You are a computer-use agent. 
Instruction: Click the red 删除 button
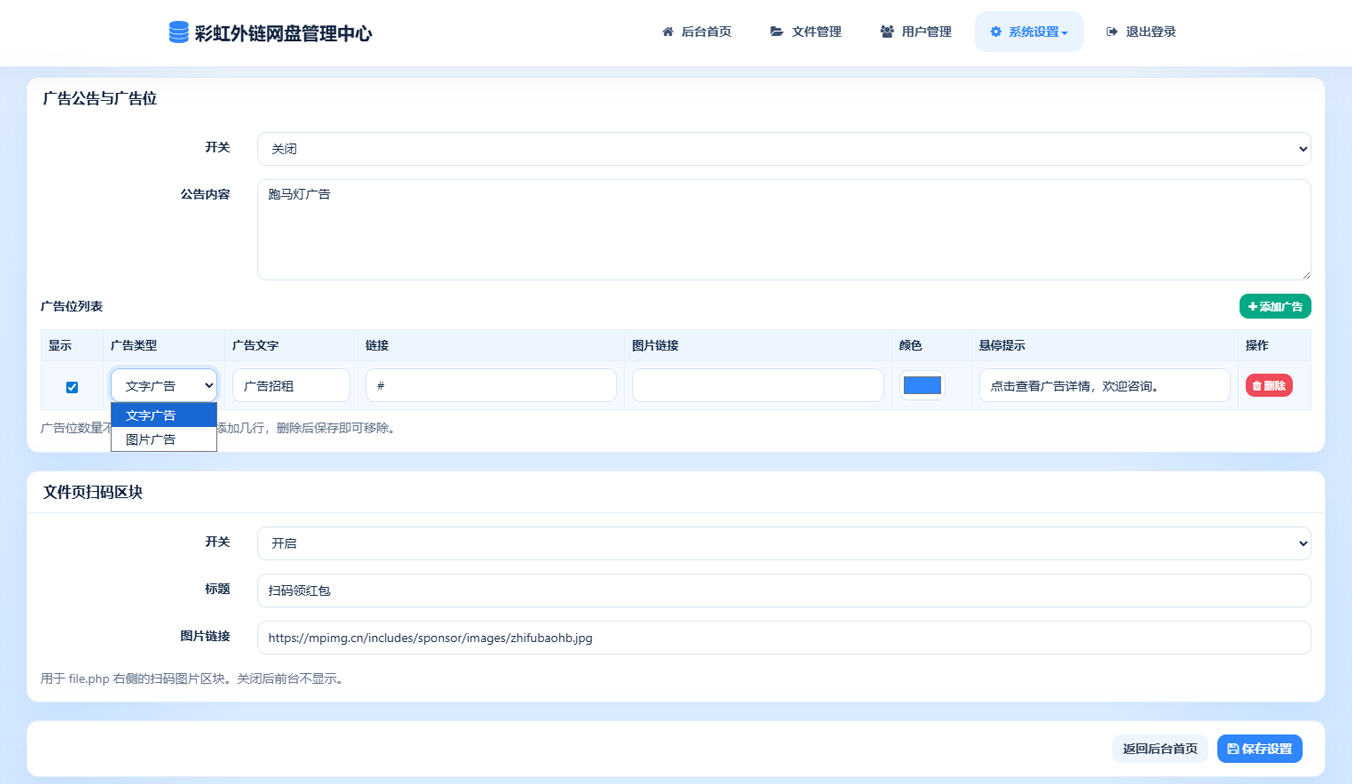pyautogui.click(x=1269, y=386)
